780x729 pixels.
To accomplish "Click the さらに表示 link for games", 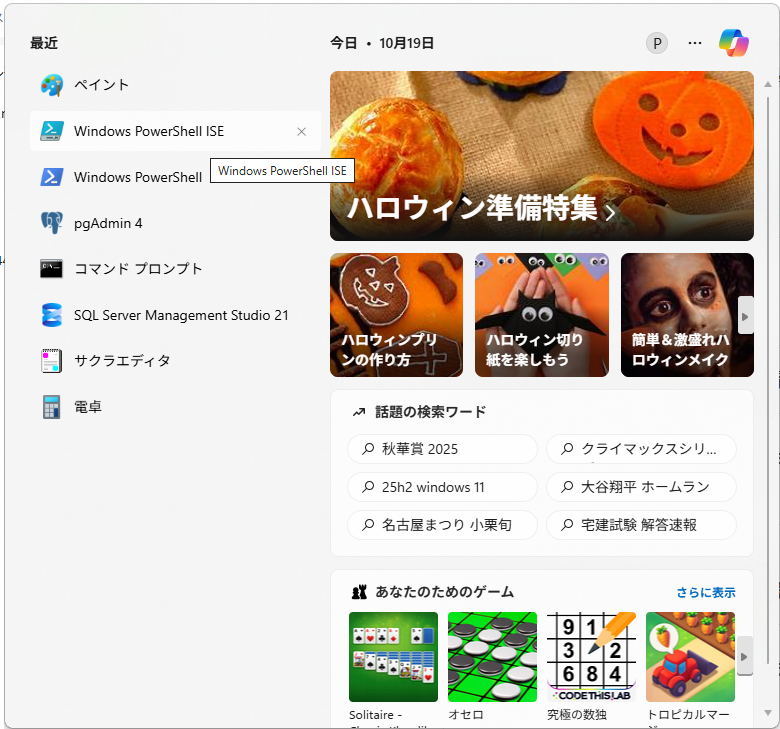I will click(705, 593).
